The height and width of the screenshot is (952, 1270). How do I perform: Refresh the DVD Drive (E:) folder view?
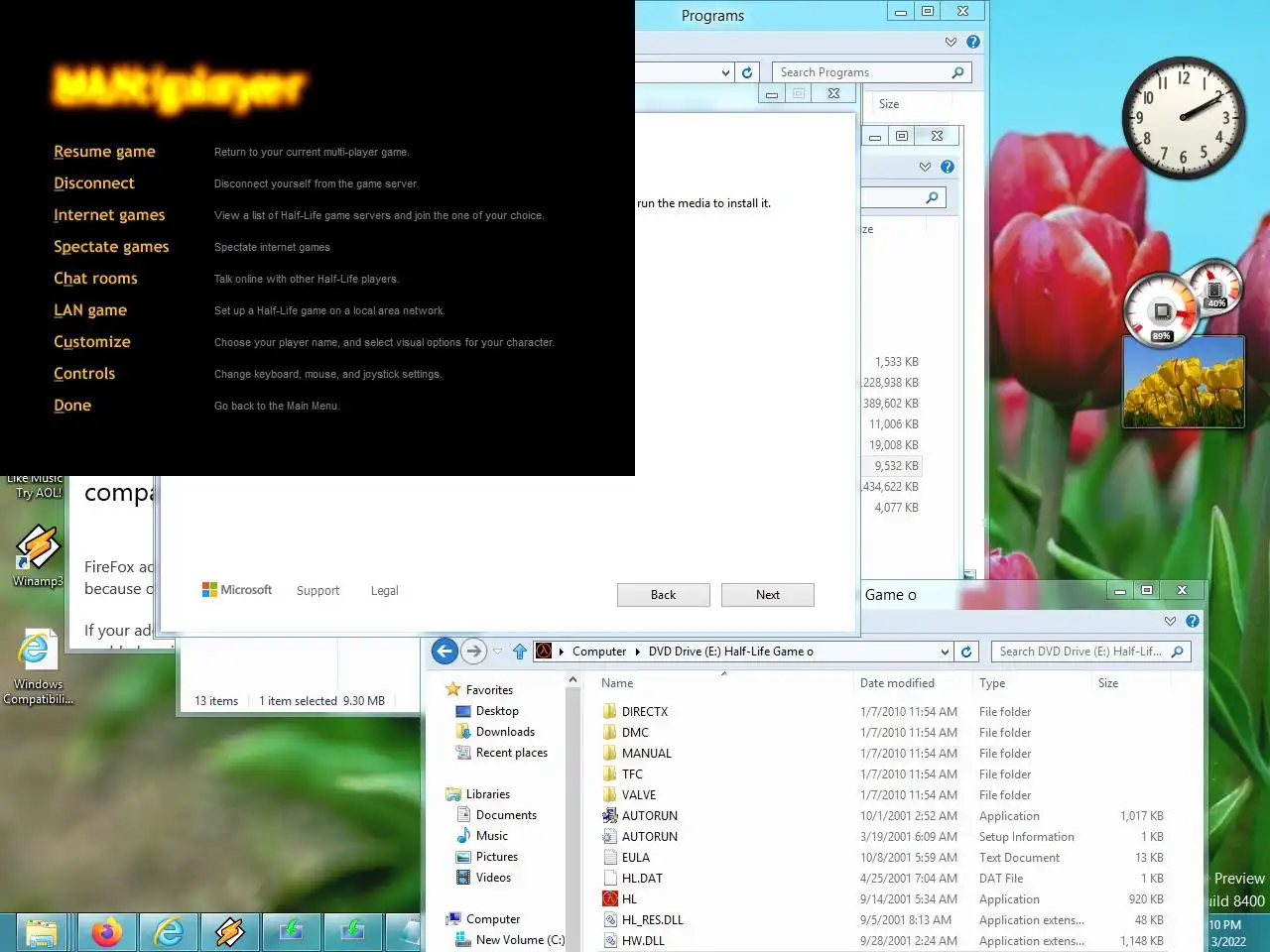pos(966,652)
